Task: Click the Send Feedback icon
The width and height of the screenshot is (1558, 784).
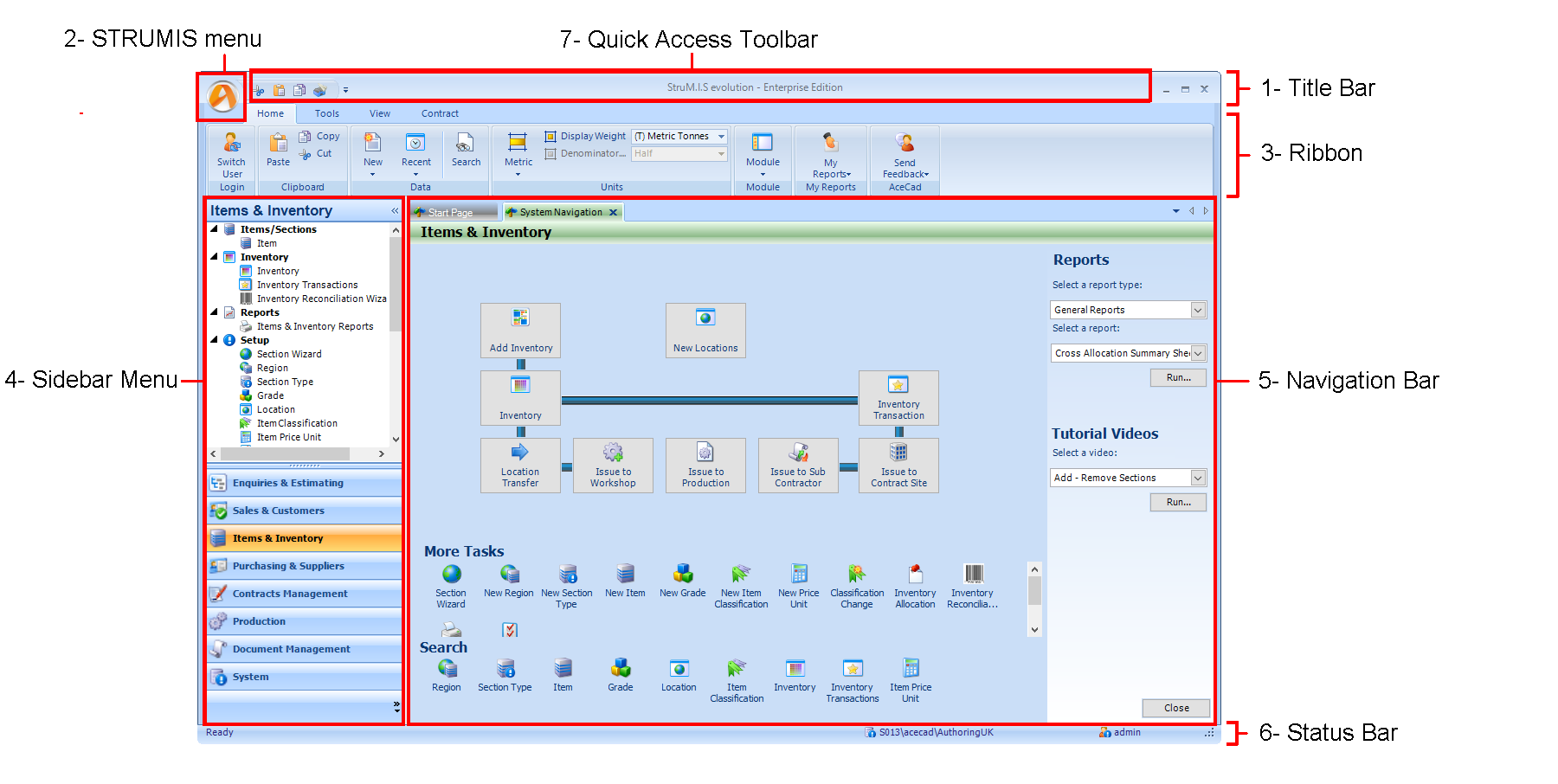Action: (x=905, y=143)
